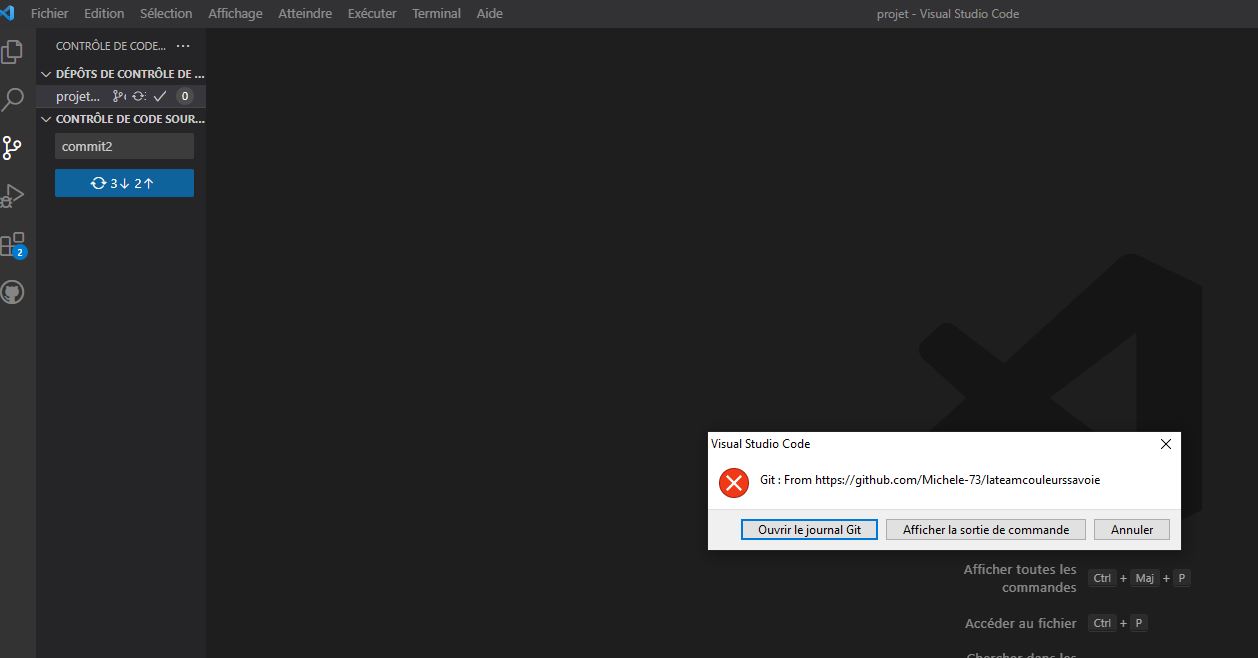Image resolution: width=1258 pixels, height=658 pixels.
Task: Open the source control panel more actions menu
Action: click(x=183, y=46)
